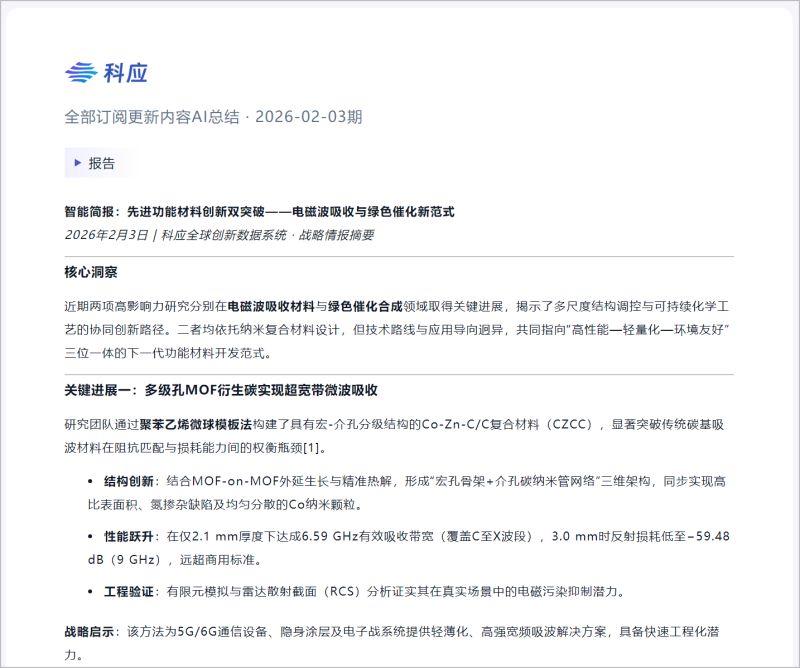Click the 战略启示 bold label
Viewport: 800px width, 668px height.
(x=89, y=634)
